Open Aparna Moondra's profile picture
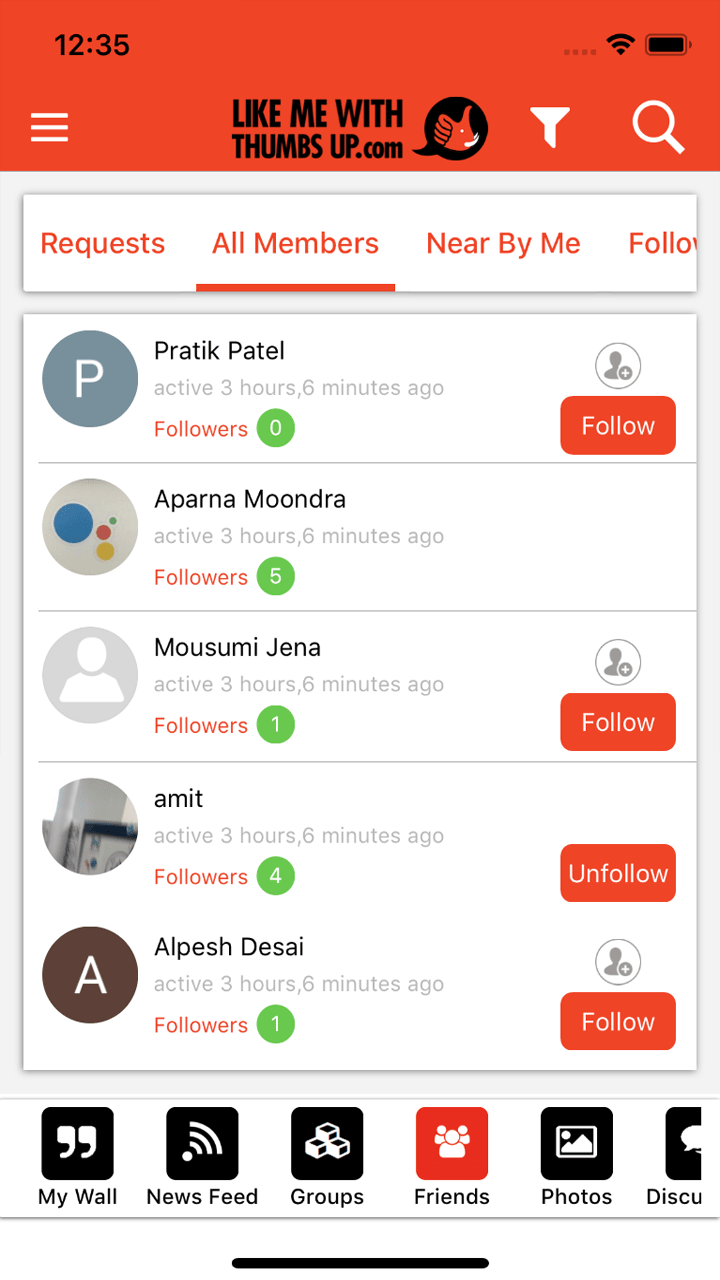720x1280 pixels. coord(90,527)
